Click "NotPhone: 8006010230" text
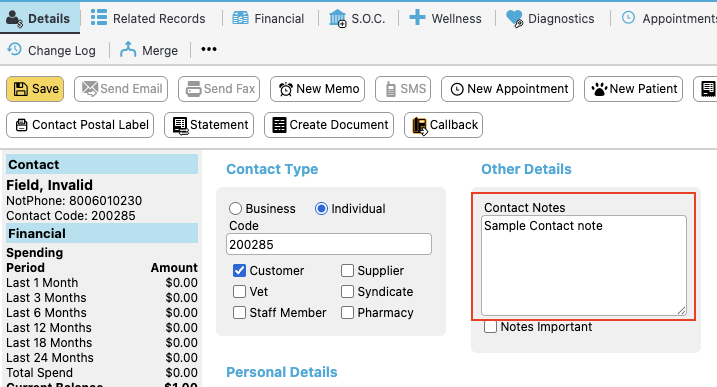Image resolution: width=717 pixels, height=387 pixels. (74, 200)
